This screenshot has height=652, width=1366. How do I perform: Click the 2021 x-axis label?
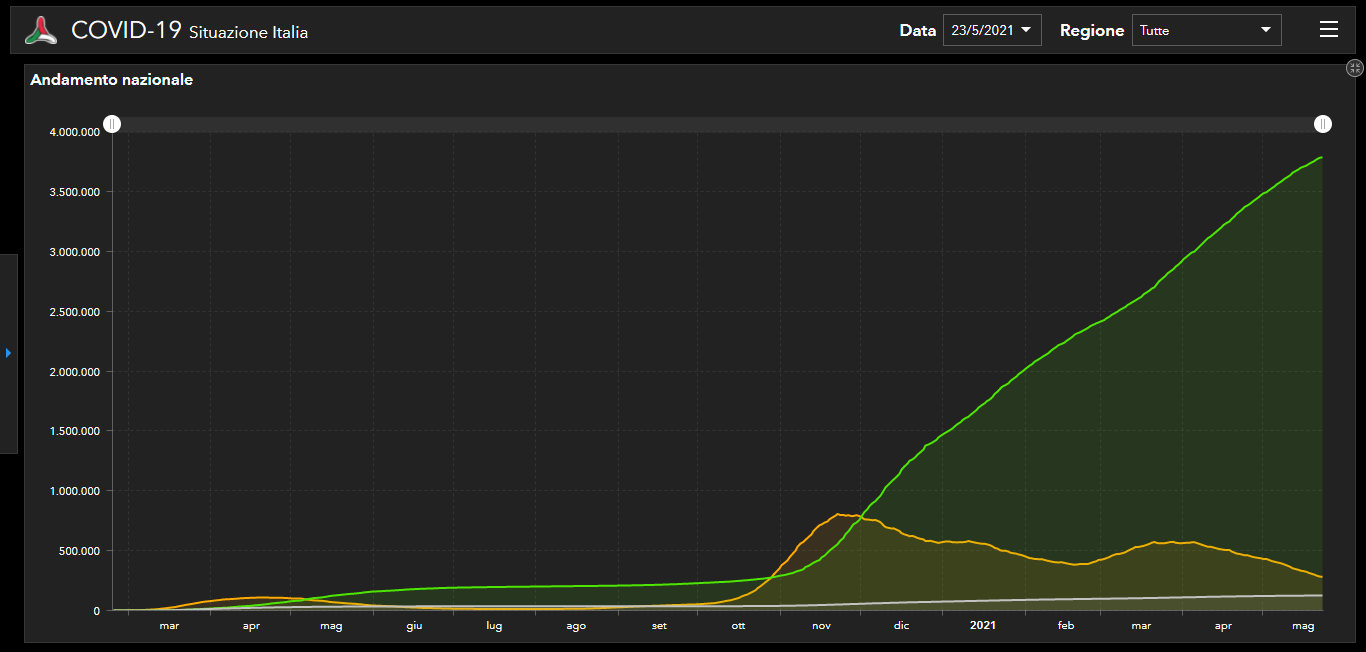point(982,626)
